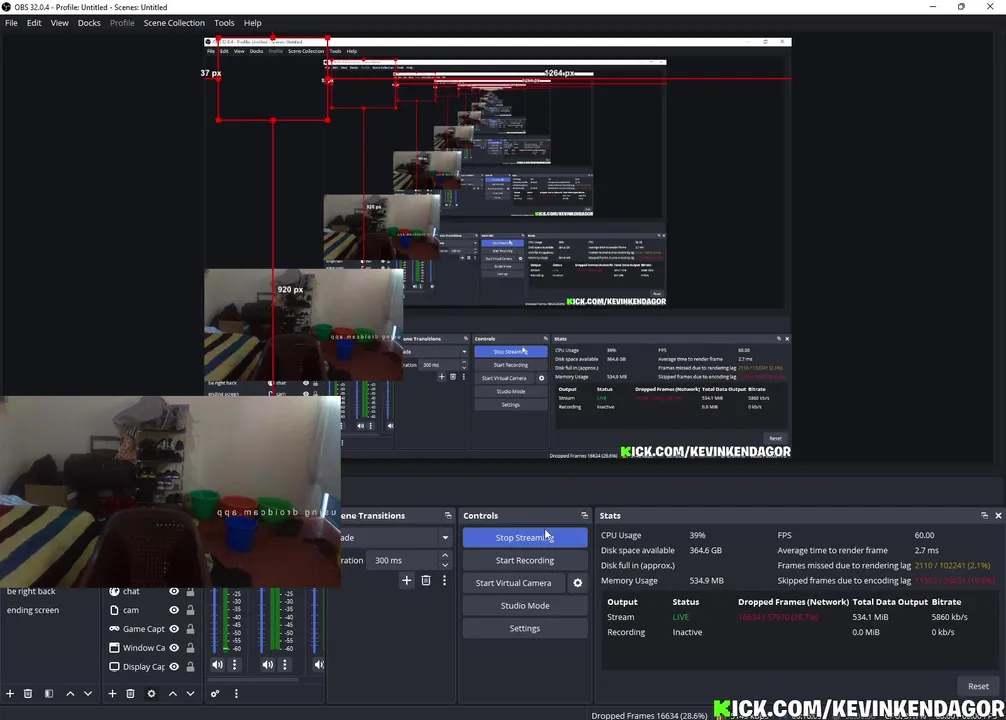Open the Docks menu

click(x=89, y=22)
